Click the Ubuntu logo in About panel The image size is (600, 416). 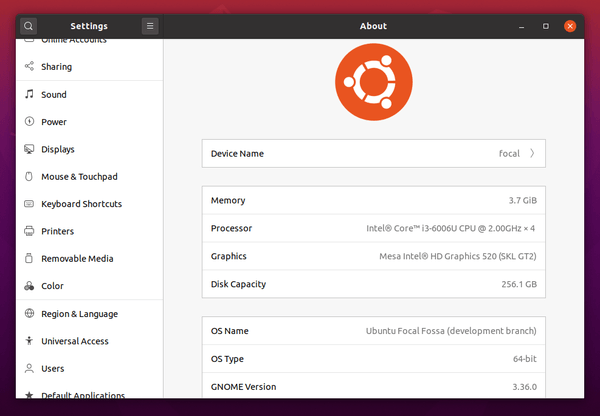pyautogui.click(x=374, y=82)
